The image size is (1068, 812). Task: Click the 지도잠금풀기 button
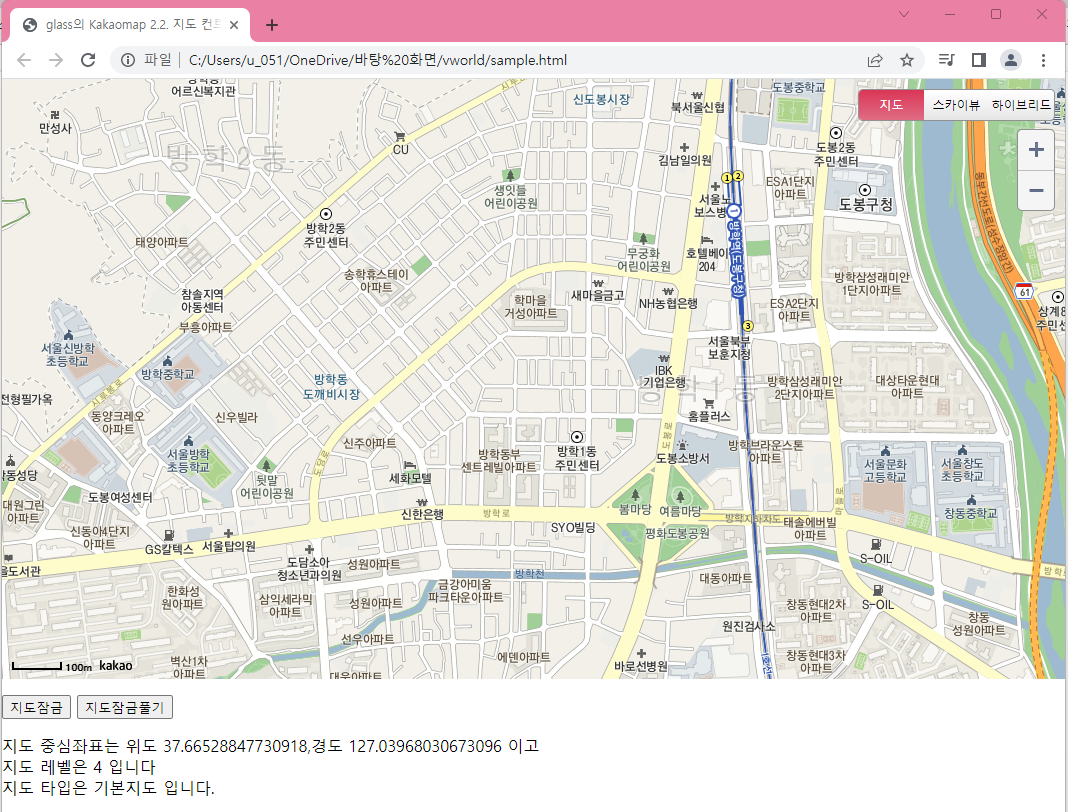point(125,707)
